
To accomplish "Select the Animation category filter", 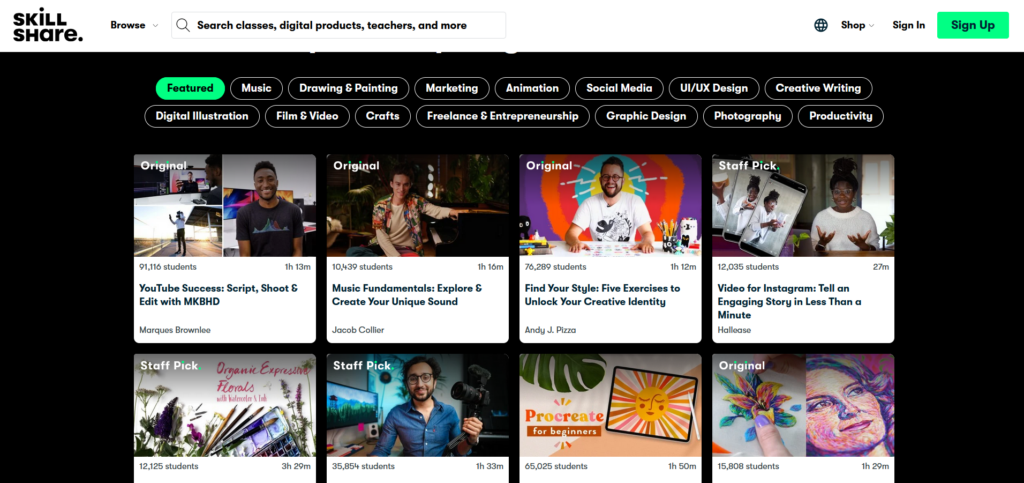I will click(532, 88).
